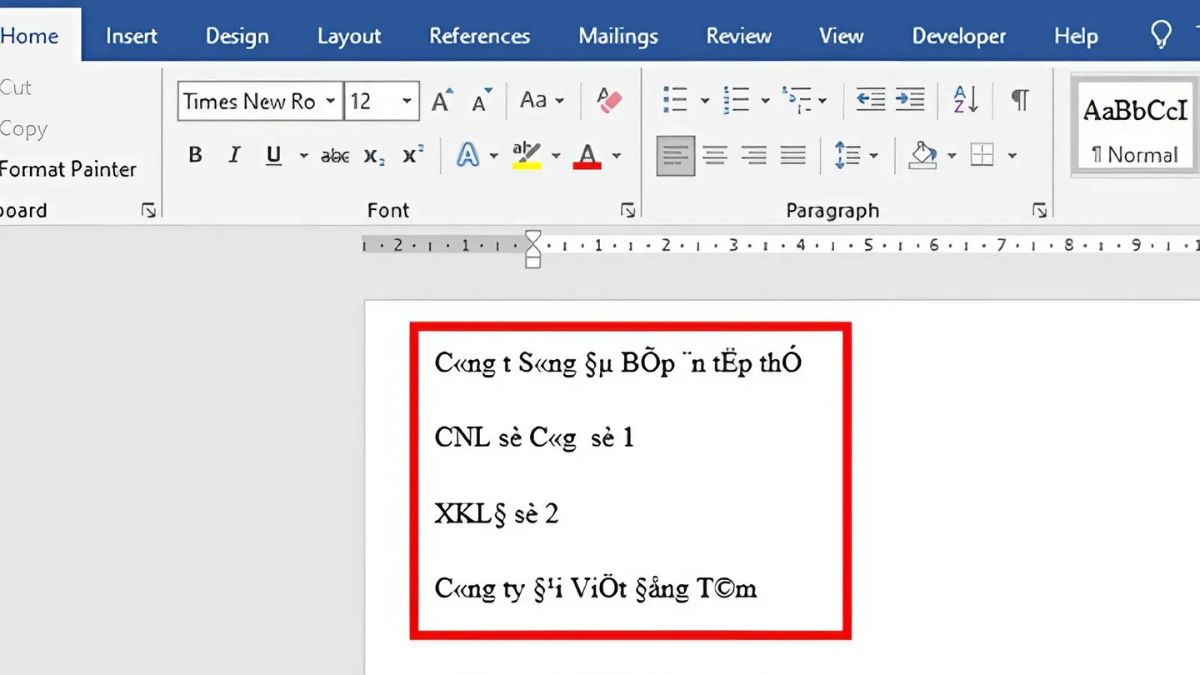Image resolution: width=1200 pixels, height=675 pixels.
Task: Click Cut button
Action: (x=16, y=87)
